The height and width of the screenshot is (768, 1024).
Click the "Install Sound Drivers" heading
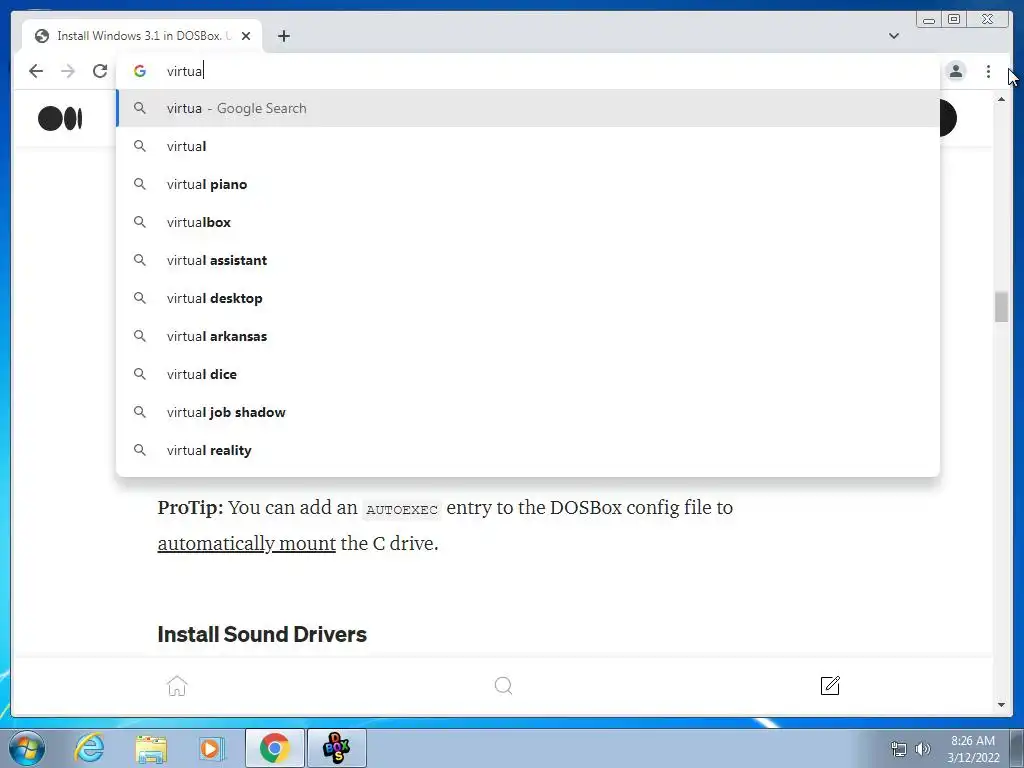pos(262,634)
